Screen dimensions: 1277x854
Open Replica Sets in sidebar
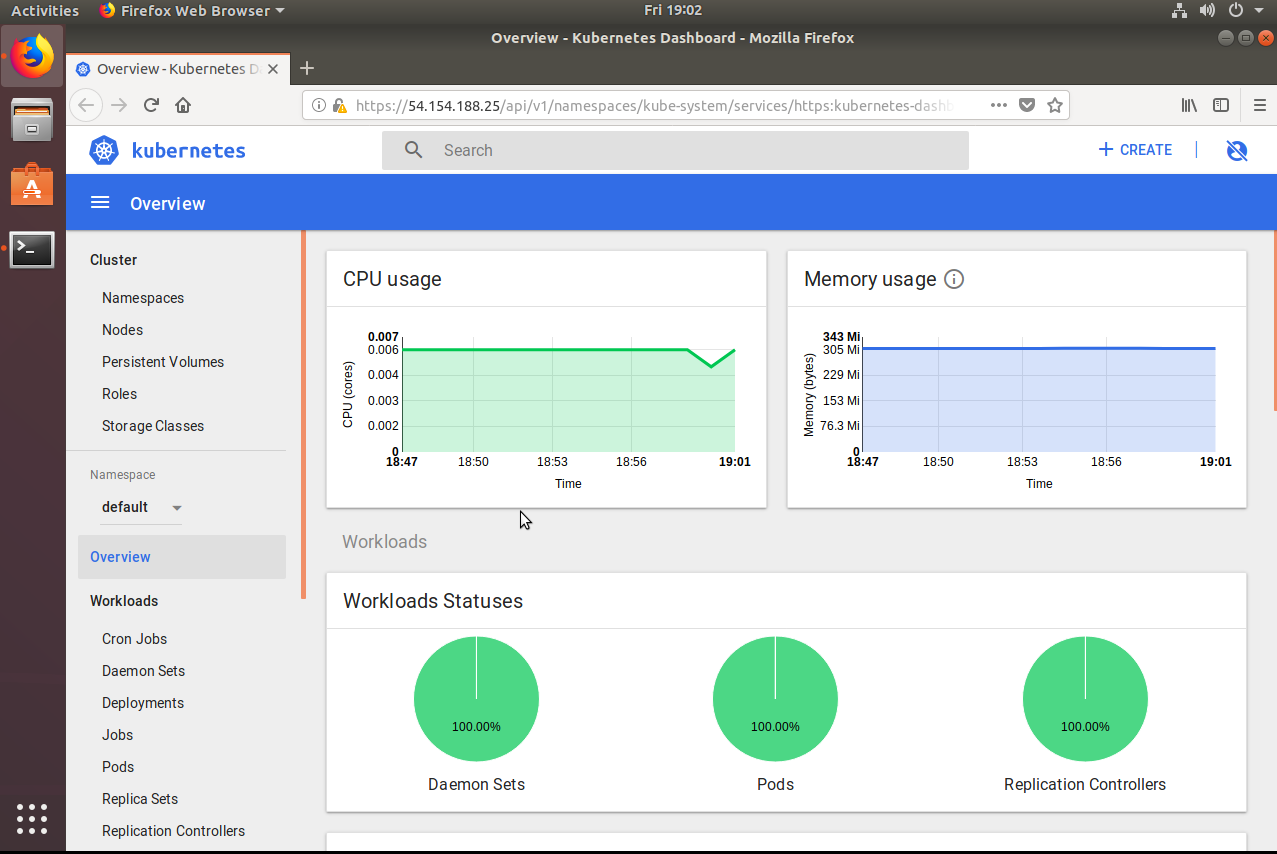[140, 799]
